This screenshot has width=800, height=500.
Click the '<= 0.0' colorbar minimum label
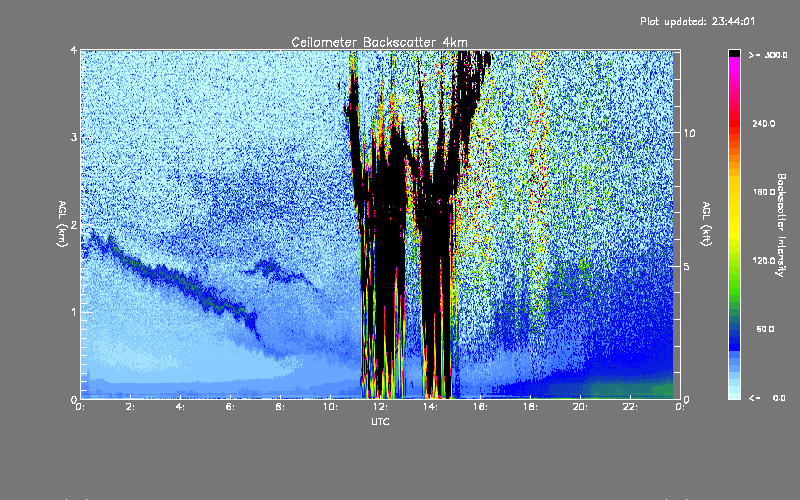click(767, 398)
